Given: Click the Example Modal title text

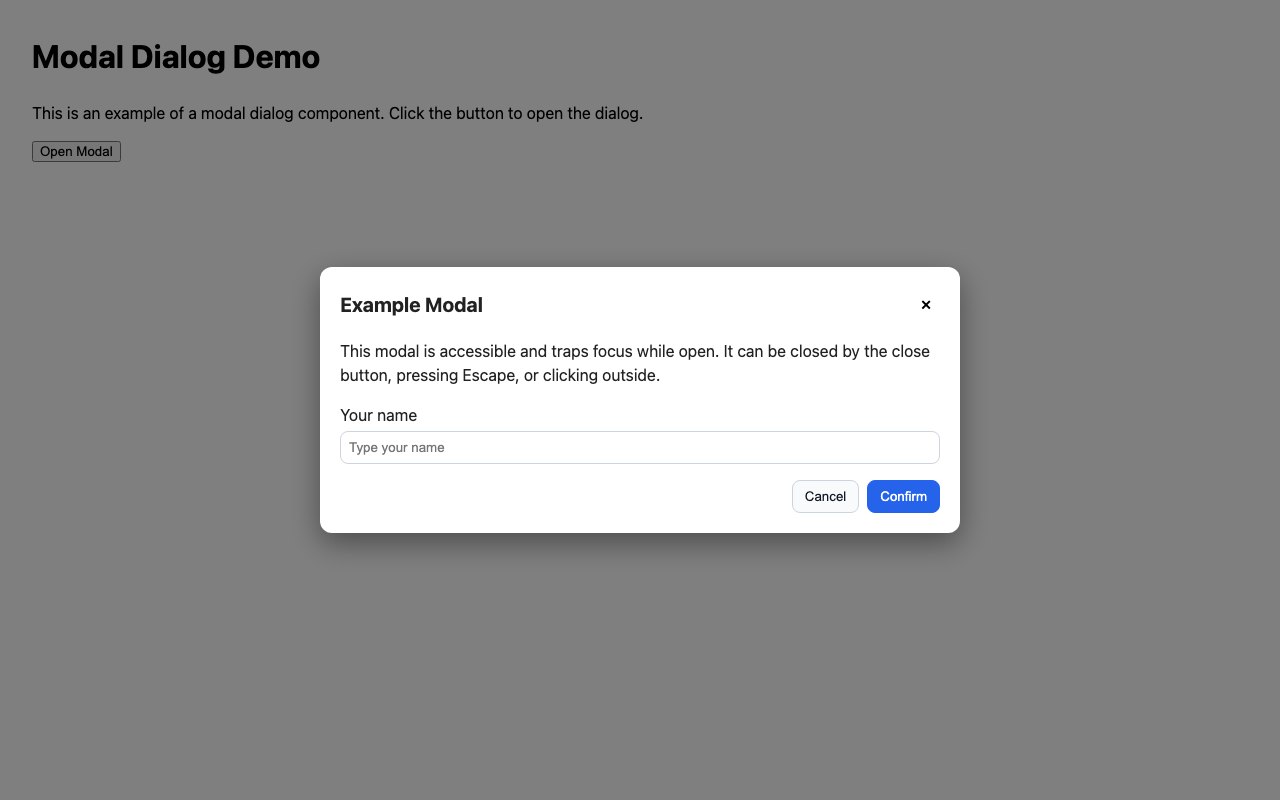Looking at the screenshot, I should pyautogui.click(x=411, y=305).
